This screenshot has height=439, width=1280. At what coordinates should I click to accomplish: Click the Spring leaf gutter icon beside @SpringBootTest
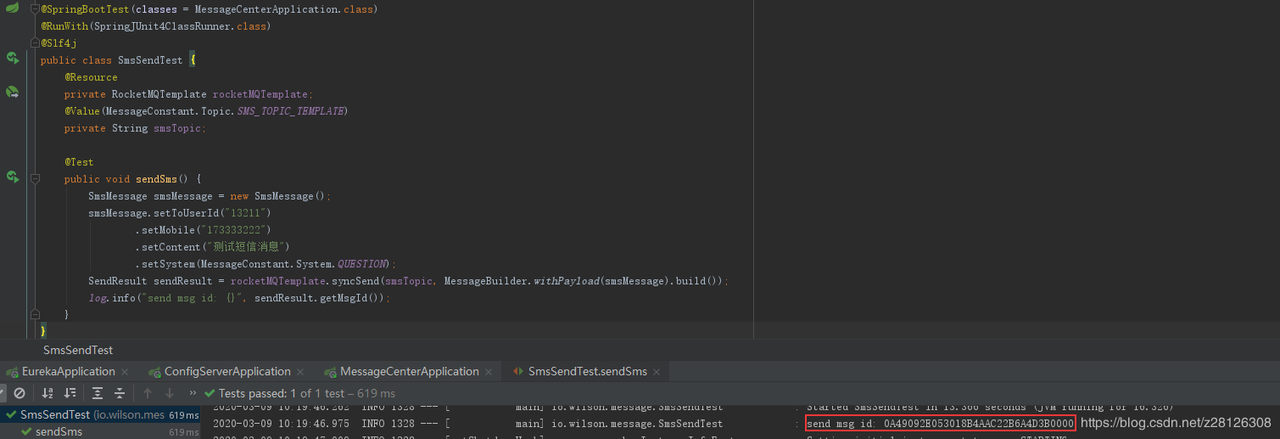pyautogui.click(x=12, y=9)
